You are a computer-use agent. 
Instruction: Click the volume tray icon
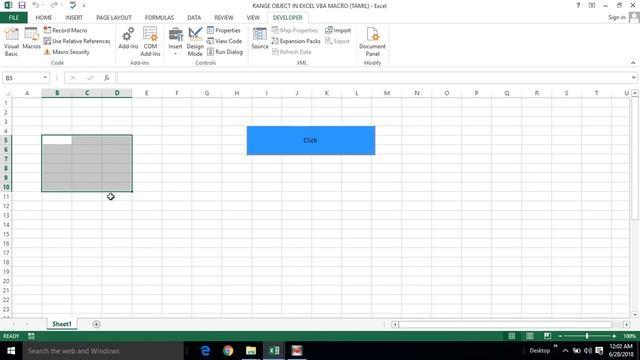[x=588, y=351]
